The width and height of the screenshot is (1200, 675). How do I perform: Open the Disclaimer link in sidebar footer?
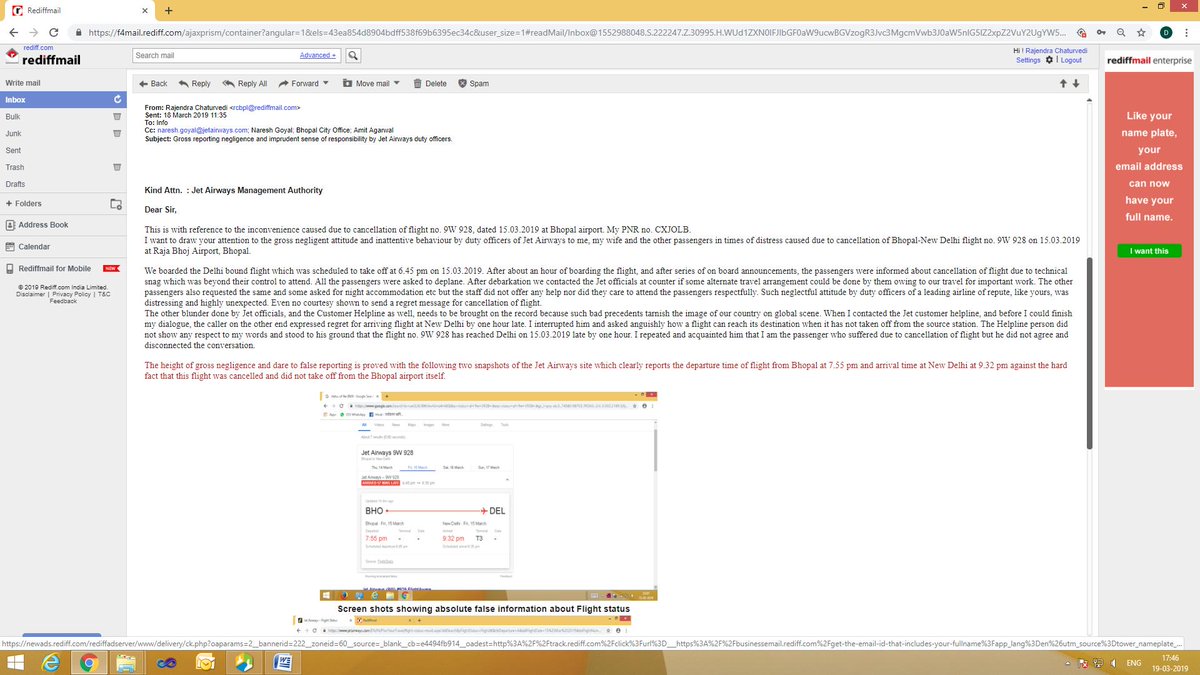(x=29, y=295)
